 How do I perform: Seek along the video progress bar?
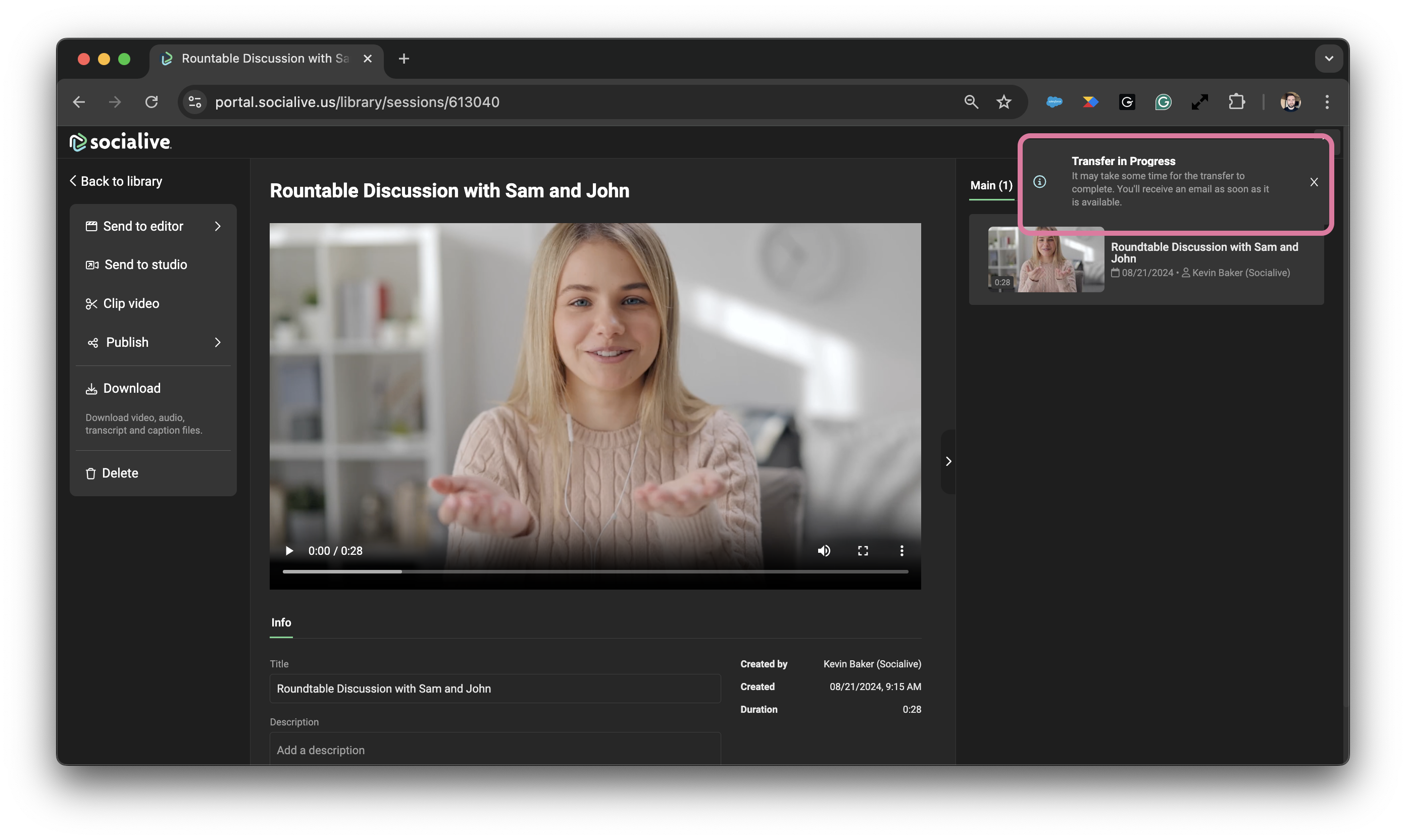(x=594, y=572)
